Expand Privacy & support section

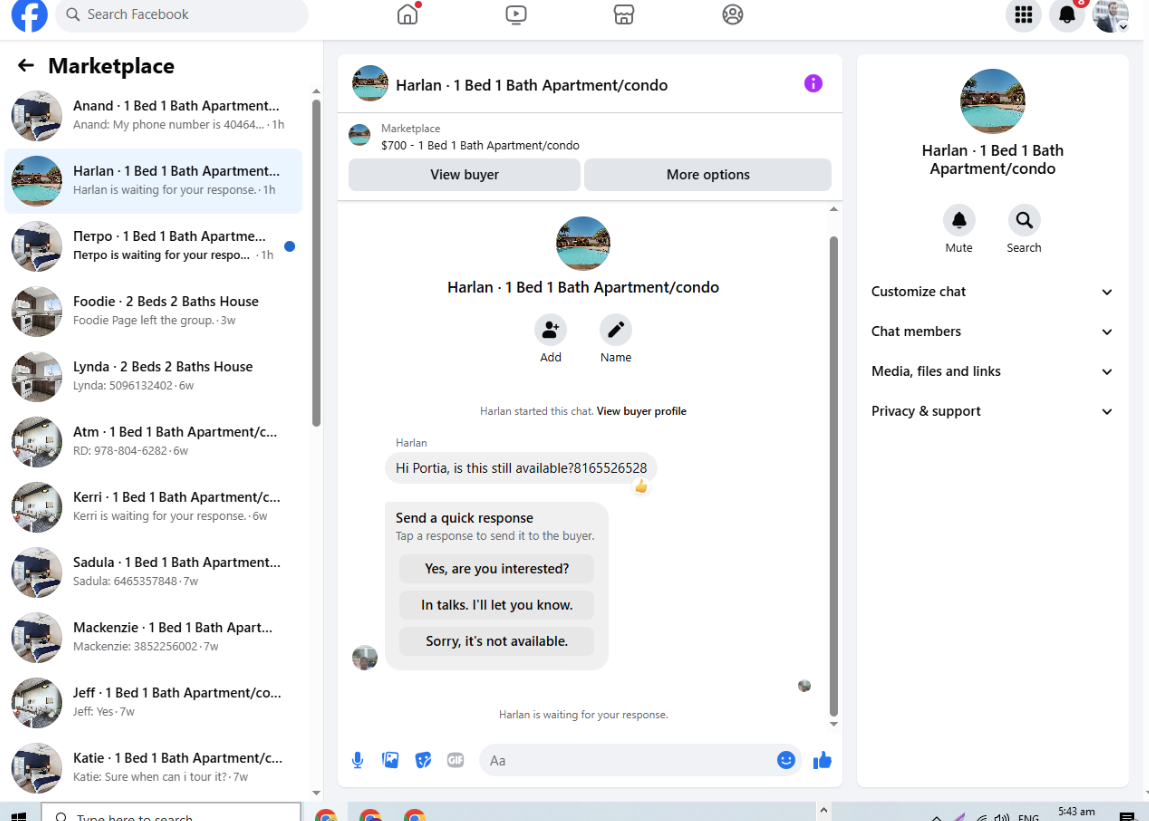tap(992, 411)
